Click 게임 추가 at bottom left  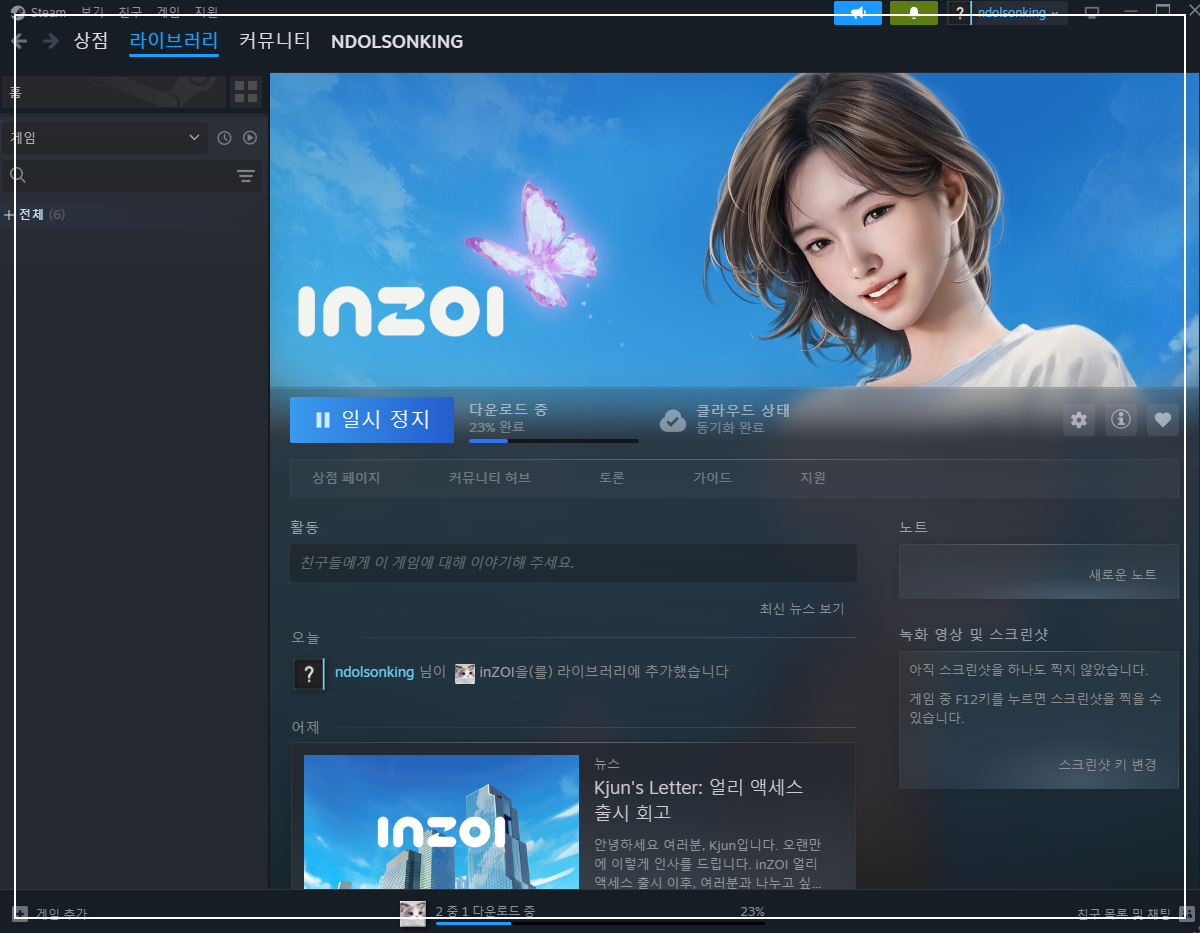point(62,913)
